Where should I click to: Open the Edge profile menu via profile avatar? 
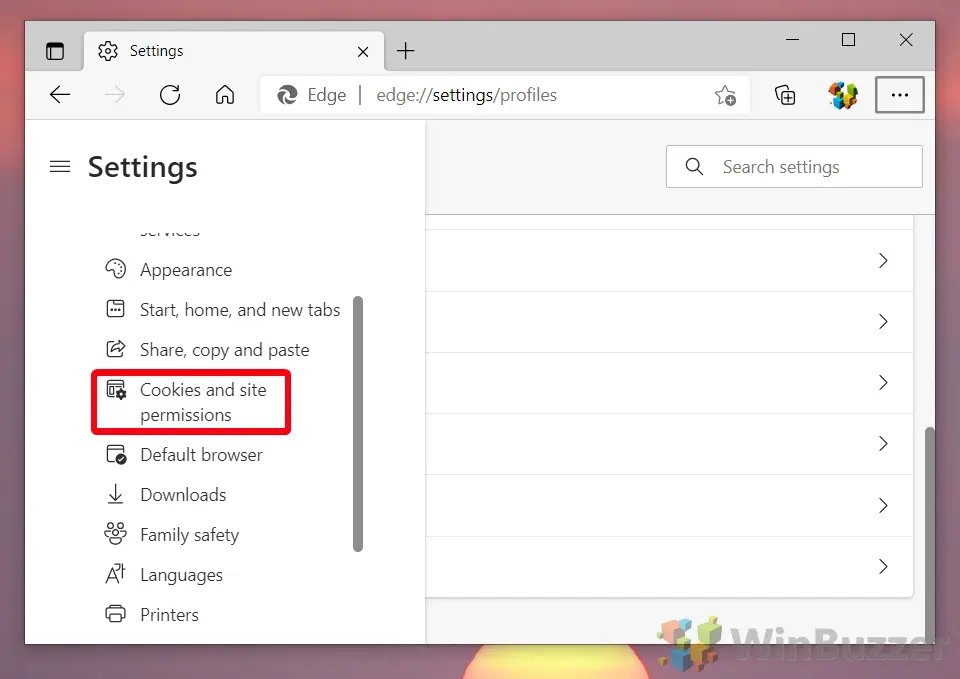click(x=842, y=95)
